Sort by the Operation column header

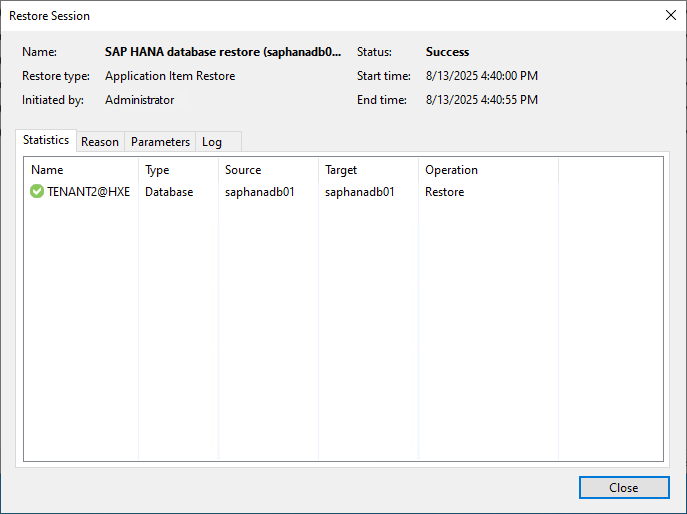click(x=488, y=170)
